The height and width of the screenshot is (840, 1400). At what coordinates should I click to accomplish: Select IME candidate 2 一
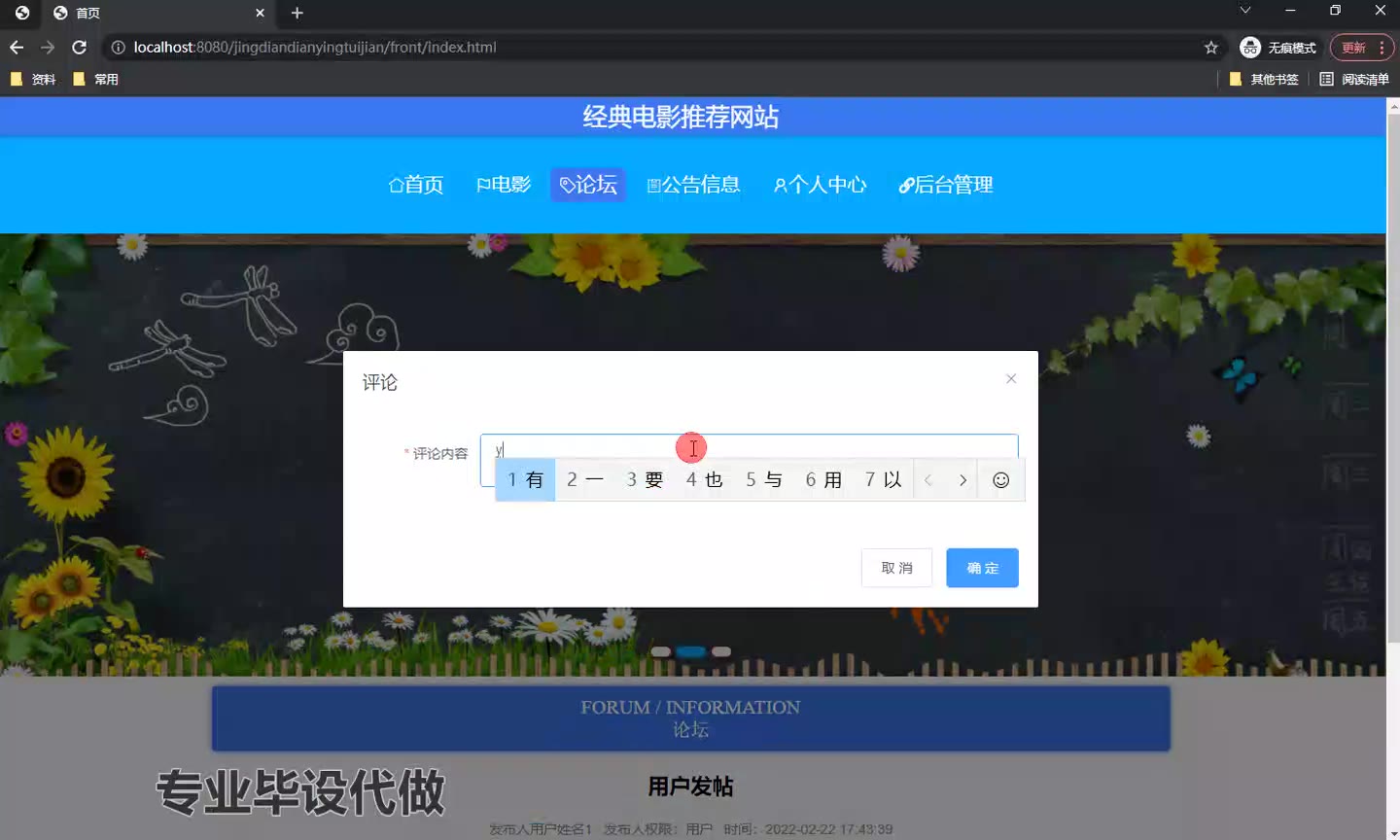(584, 479)
